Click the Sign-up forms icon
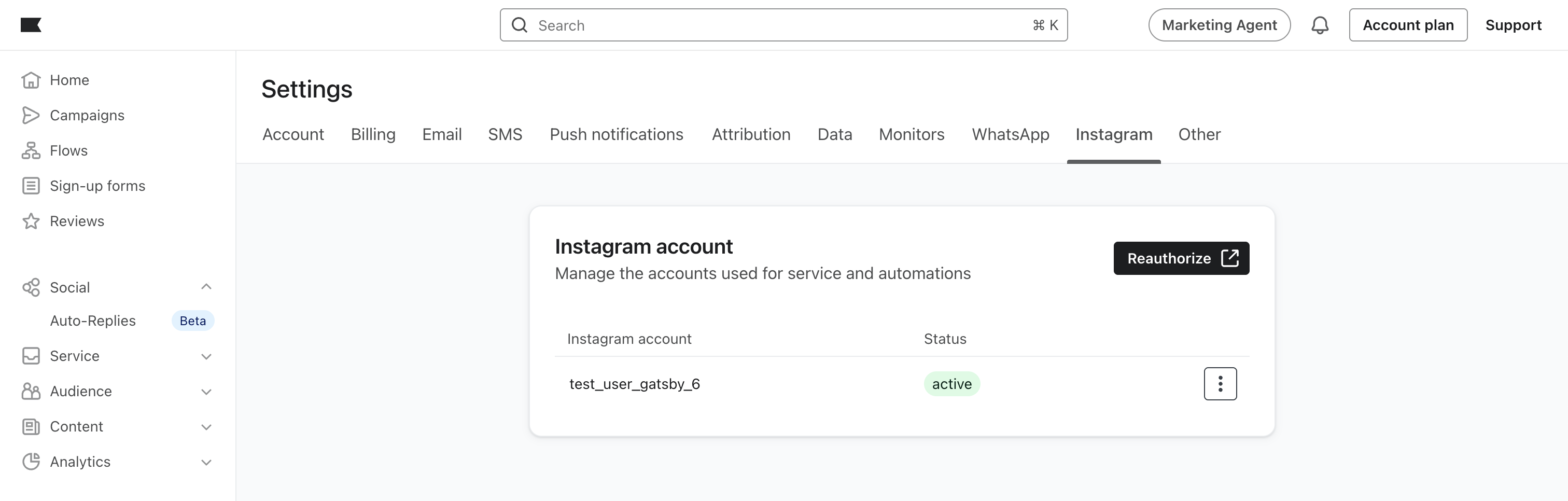This screenshot has height=501, width=1568. [32, 186]
